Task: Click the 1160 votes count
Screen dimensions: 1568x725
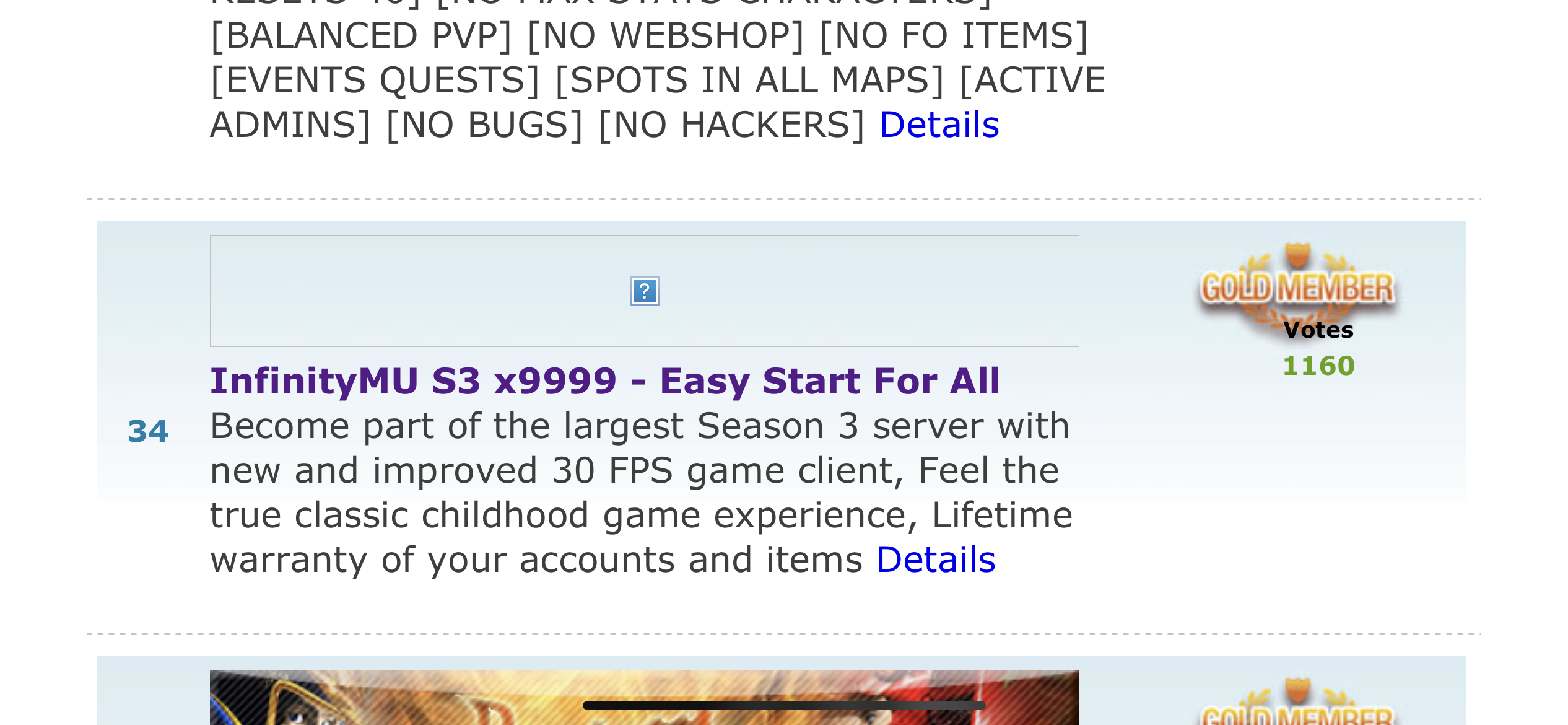Action: coord(1318,366)
